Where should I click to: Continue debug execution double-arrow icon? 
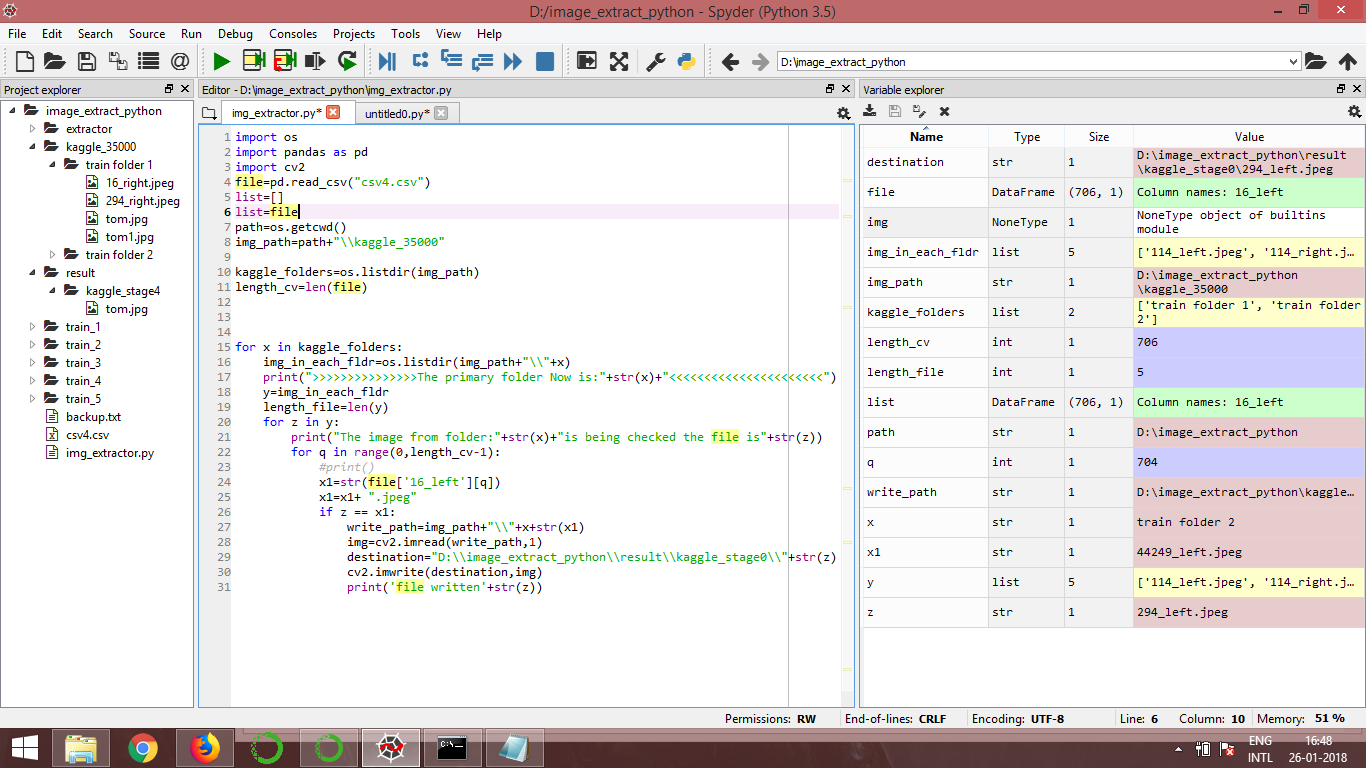[x=513, y=62]
